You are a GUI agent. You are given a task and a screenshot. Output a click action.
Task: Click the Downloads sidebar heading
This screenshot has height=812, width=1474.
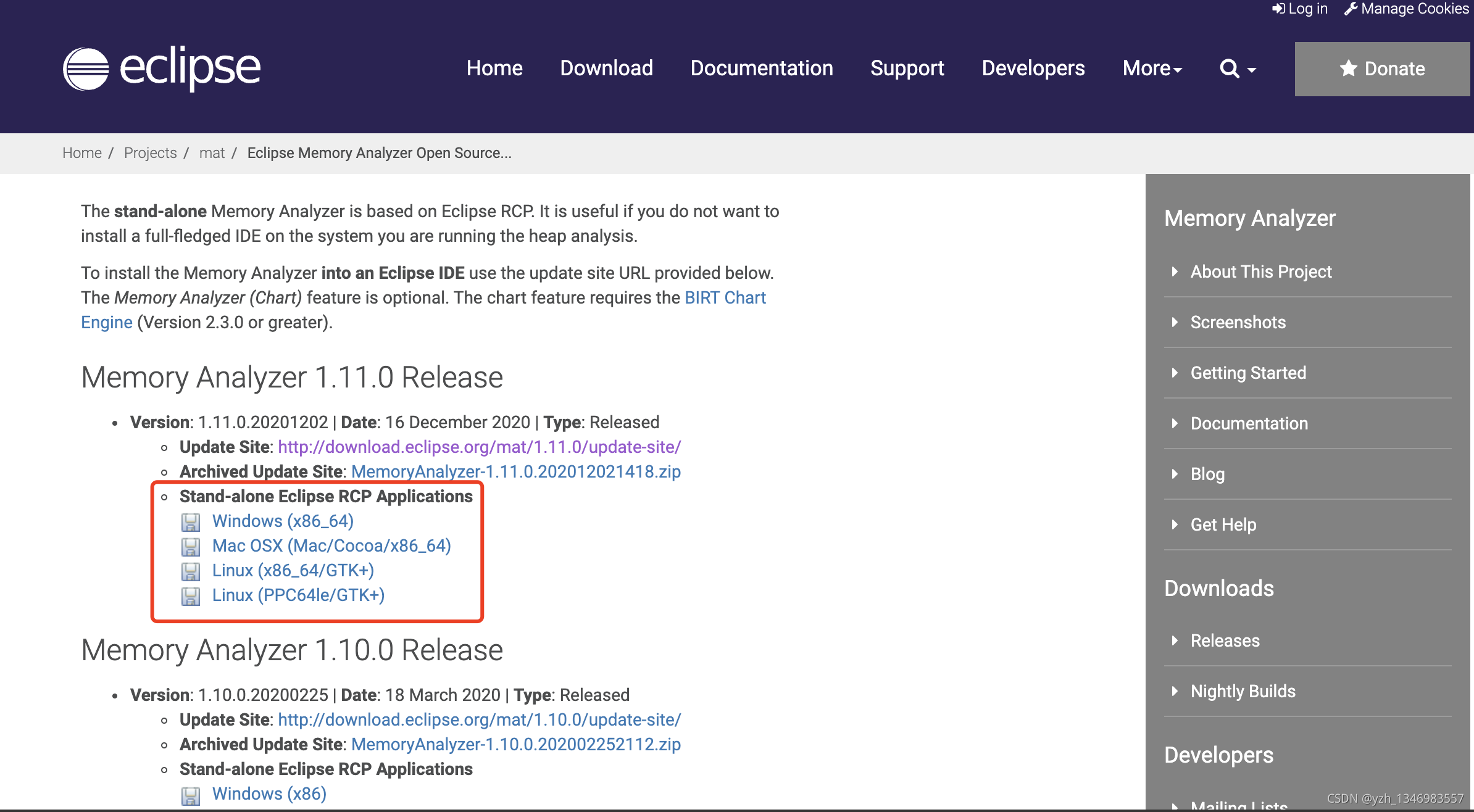click(1218, 588)
